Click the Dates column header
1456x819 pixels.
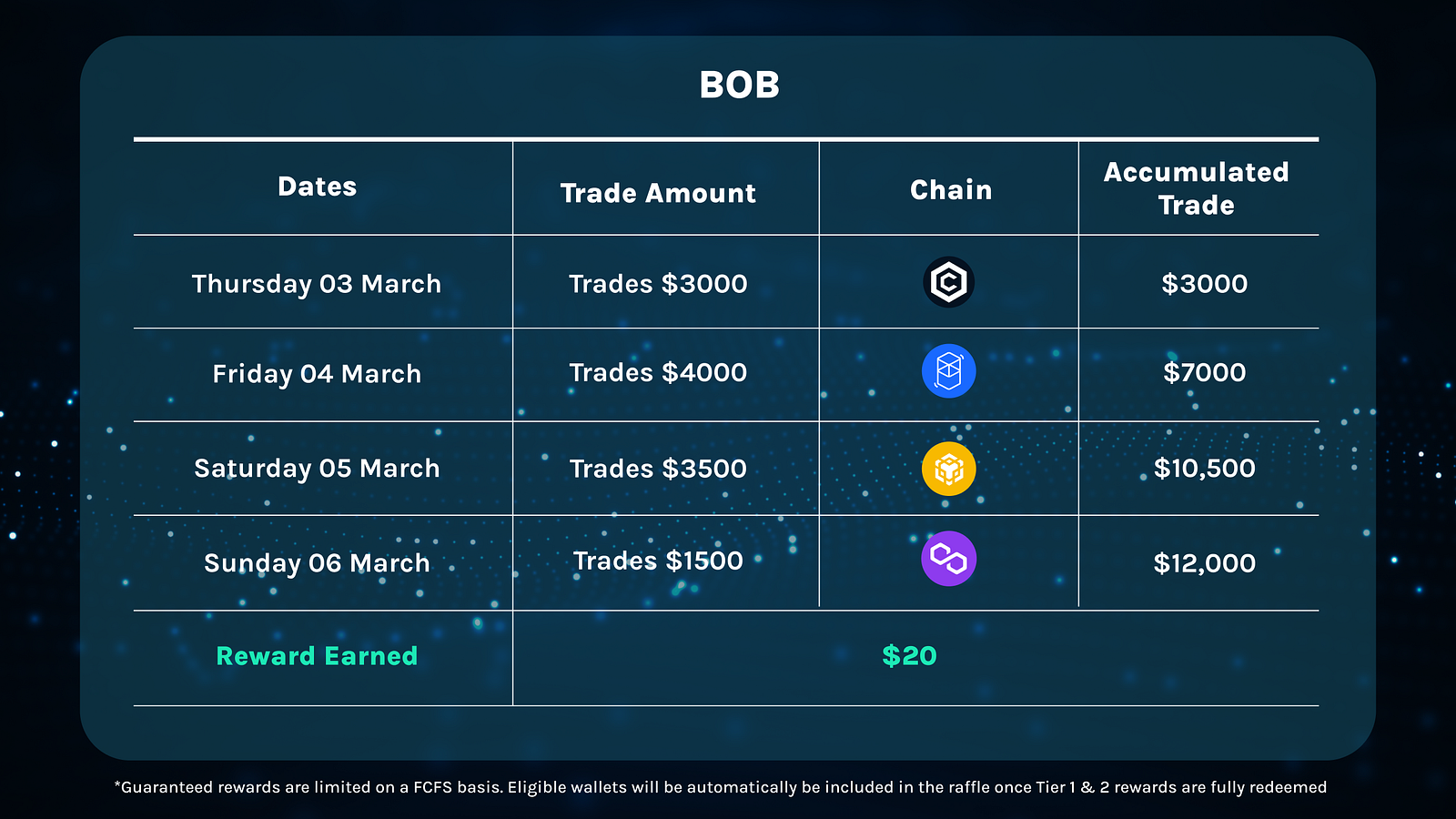click(317, 187)
